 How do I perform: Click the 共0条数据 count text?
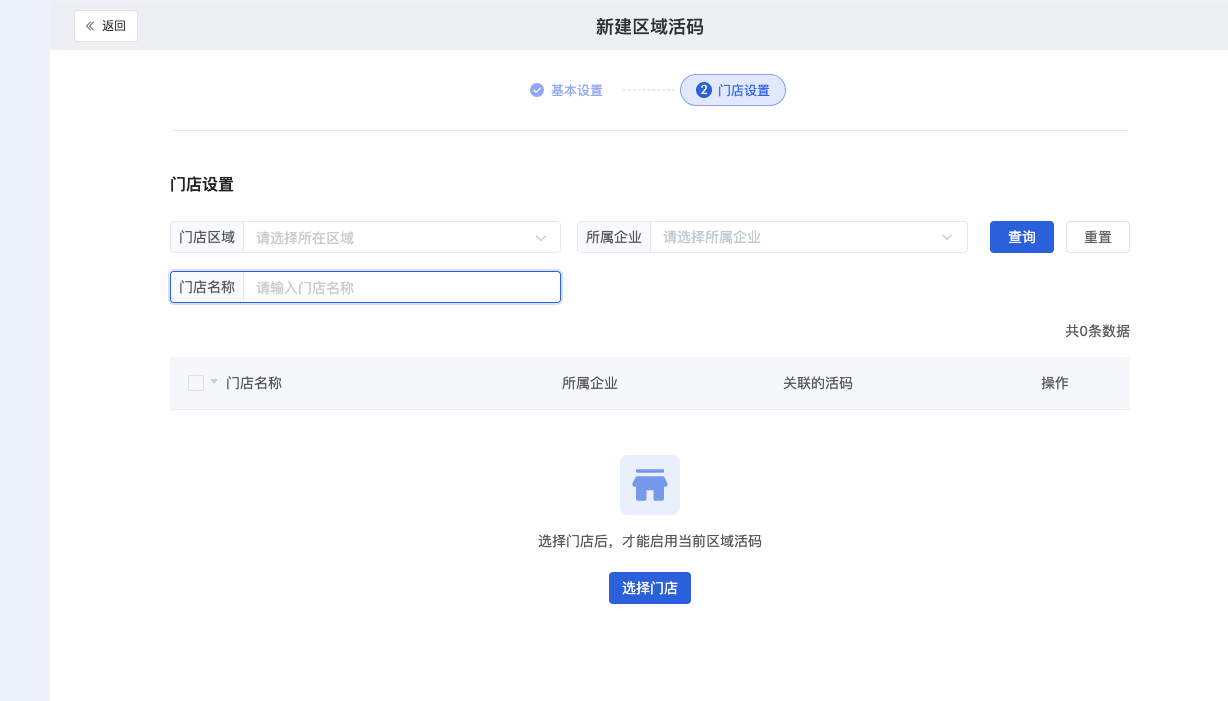point(1097,331)
